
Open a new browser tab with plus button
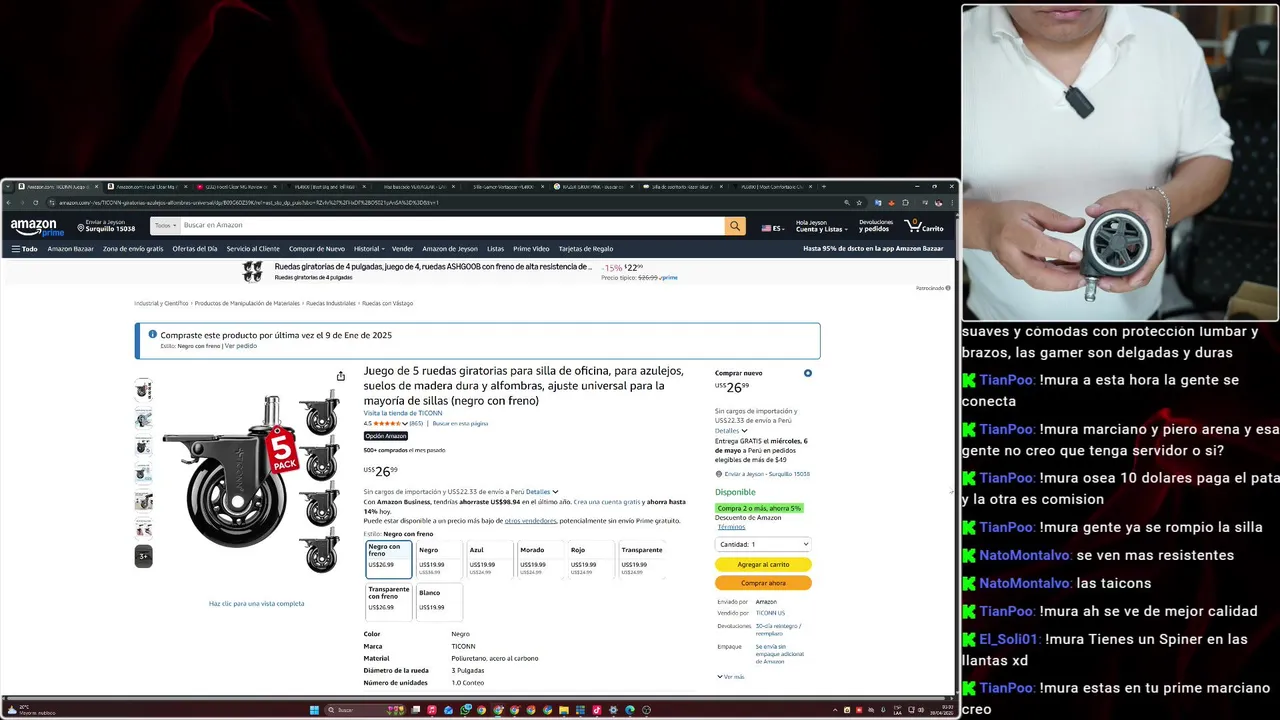tap(823, 186)
